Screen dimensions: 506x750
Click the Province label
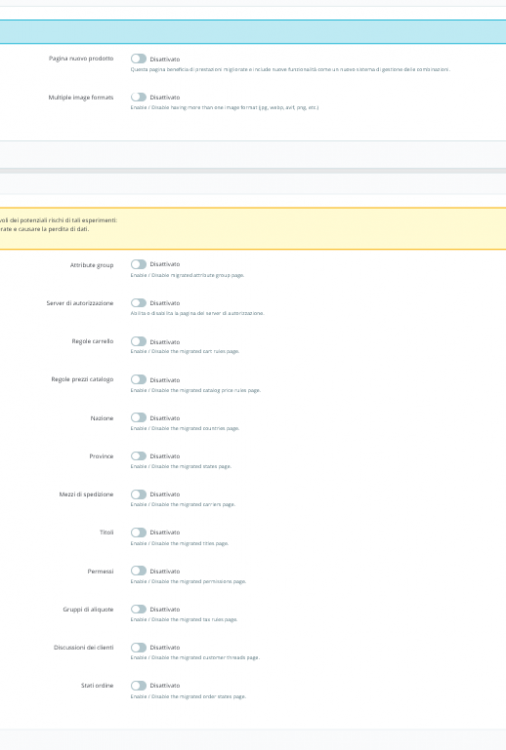pos(101,456)
